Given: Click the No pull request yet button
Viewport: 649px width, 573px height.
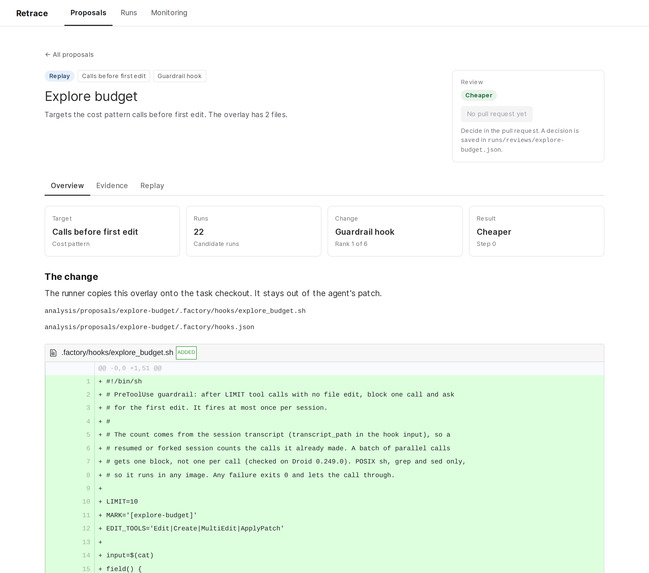Looking at the screenshot, I should click(x=496, y=114).
